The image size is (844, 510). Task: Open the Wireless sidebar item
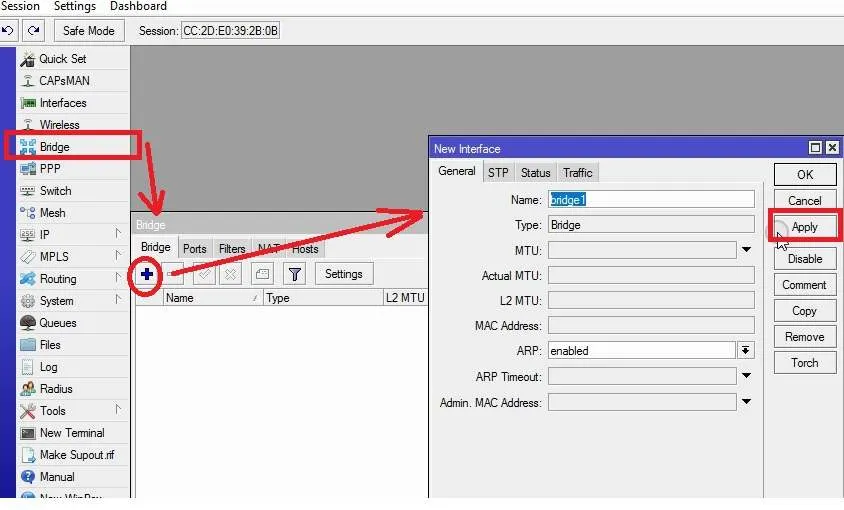tap(59, 125)
